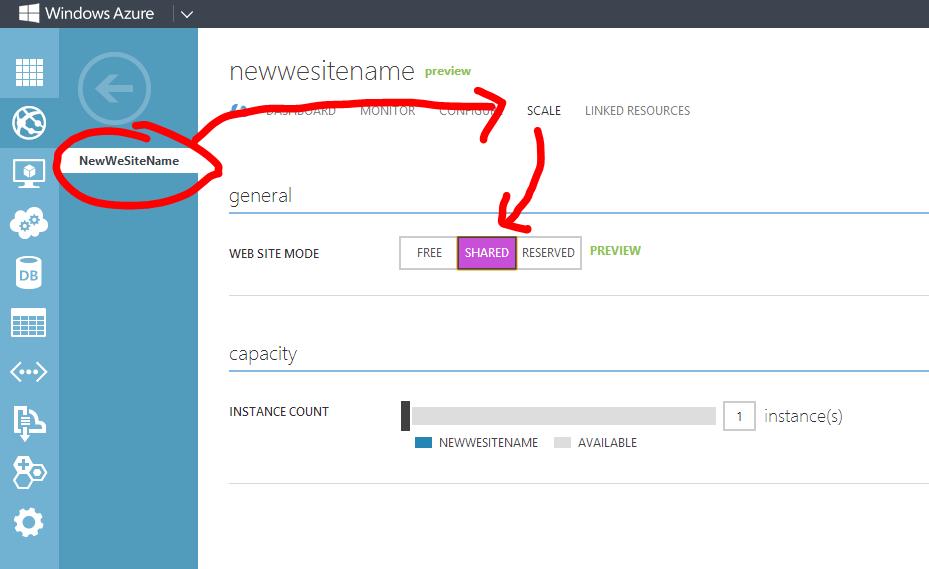Screen dimensions: 929x569
Task: Click the general section heading
Action: 260,196
